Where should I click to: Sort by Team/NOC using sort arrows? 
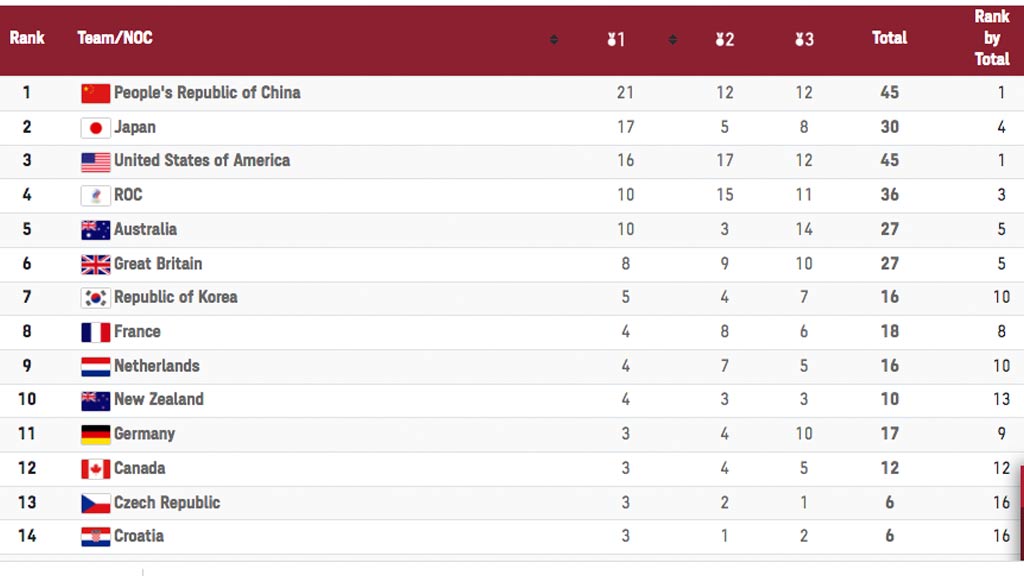(x=554, y=40)
